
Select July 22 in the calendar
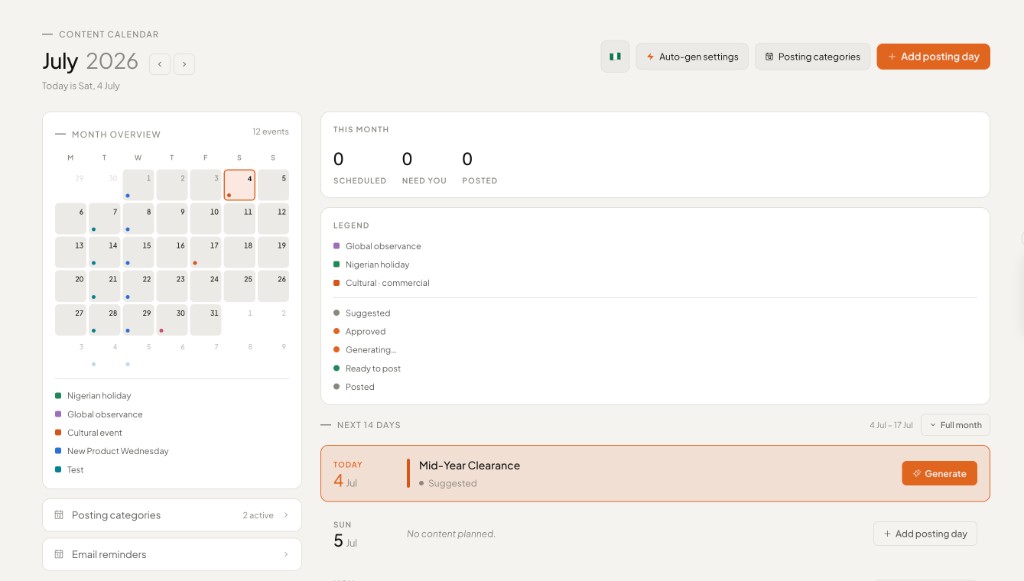click(x=138, y=286)
